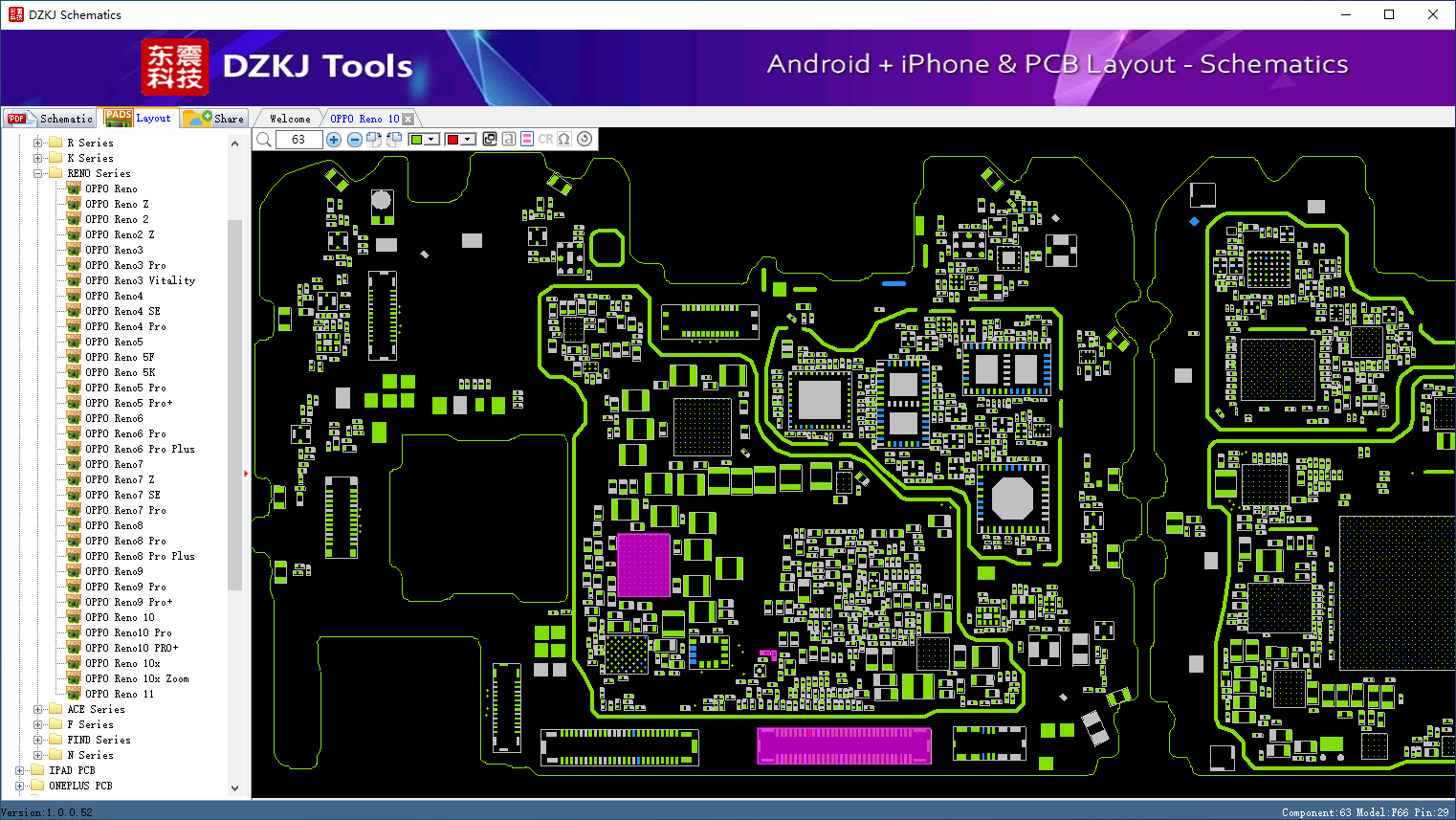Click the PADS icon beside OPPO Reno4
The height and width of the screenshot is (820, 1456).
[74, 296]
